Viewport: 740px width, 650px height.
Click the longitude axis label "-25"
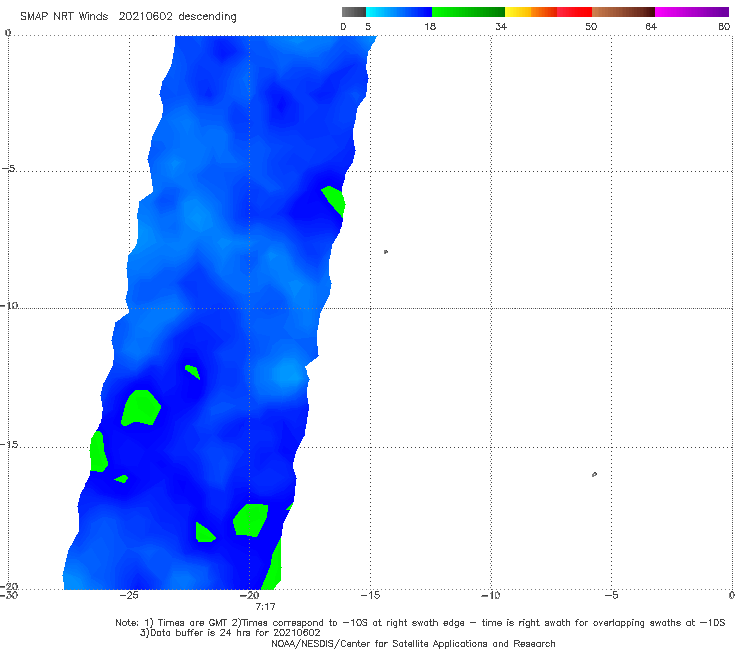[x=129, y=596]
